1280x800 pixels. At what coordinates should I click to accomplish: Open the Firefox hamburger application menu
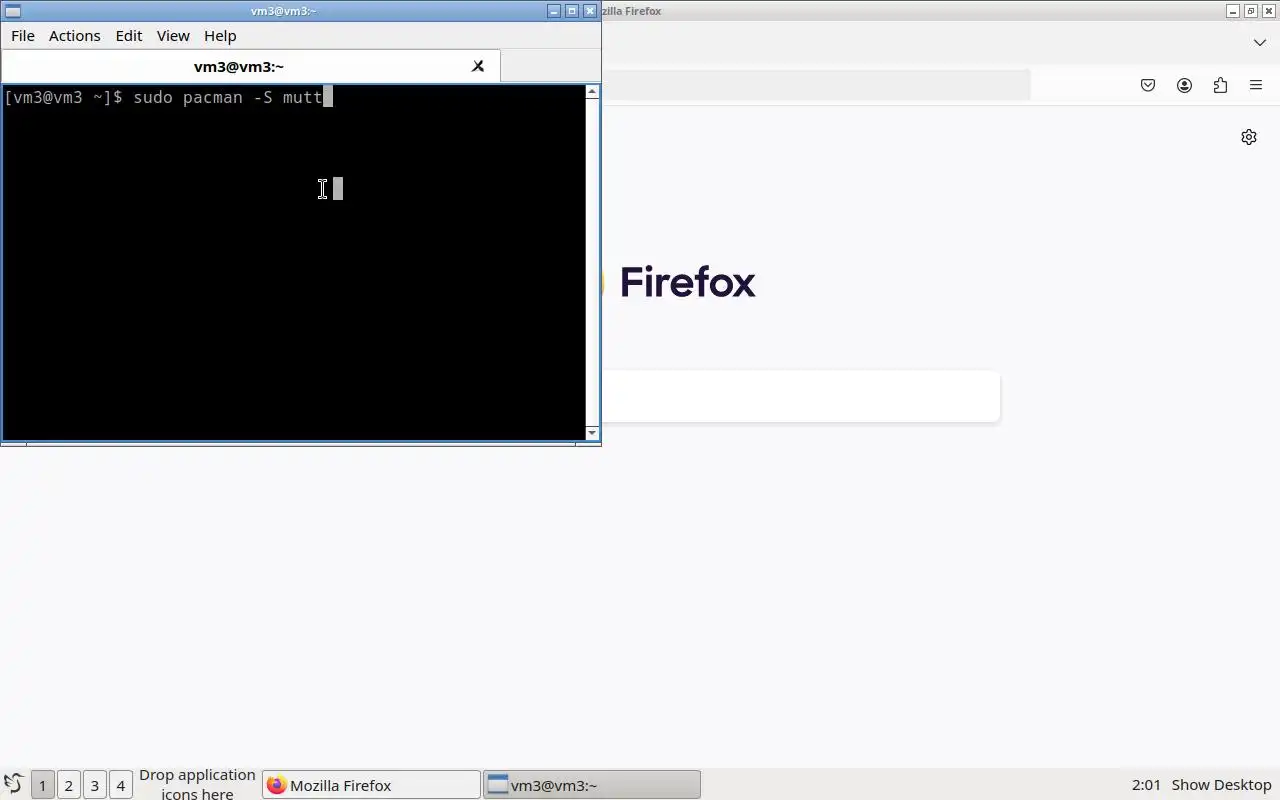pos(1256,85)
